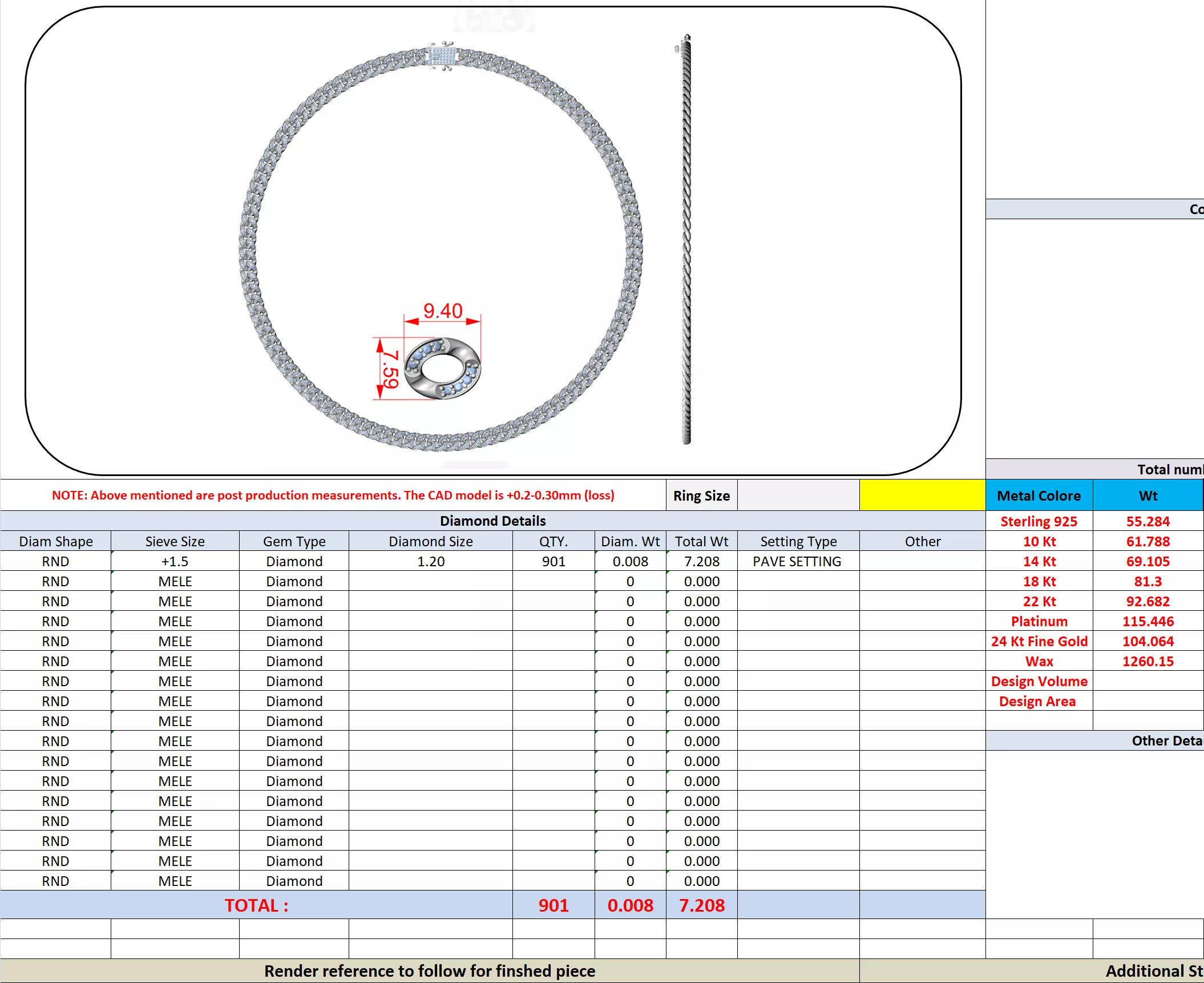Click the 22 Kt label

click(1039, 601)
